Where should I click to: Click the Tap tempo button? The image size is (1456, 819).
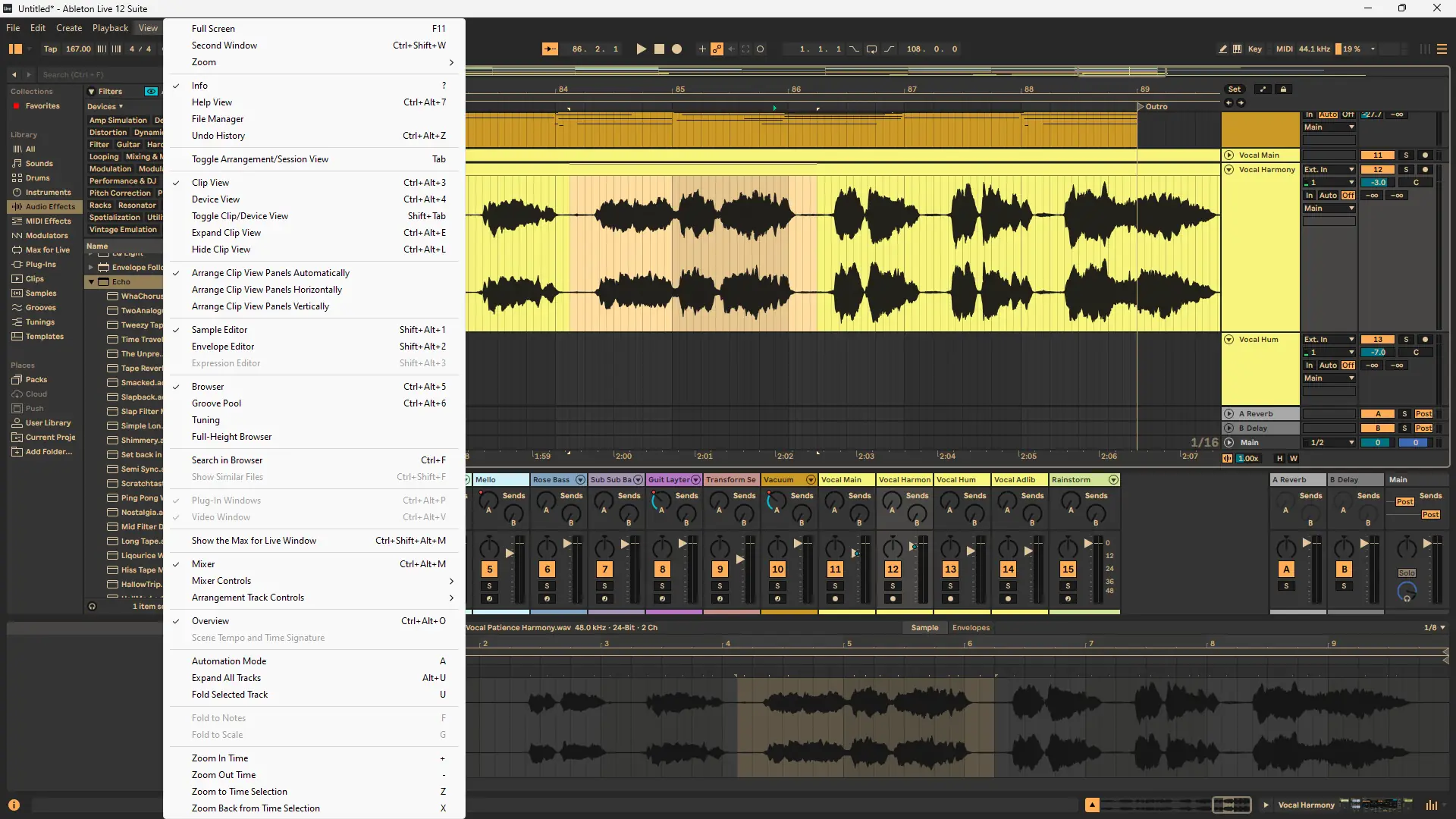click(50, 49)
